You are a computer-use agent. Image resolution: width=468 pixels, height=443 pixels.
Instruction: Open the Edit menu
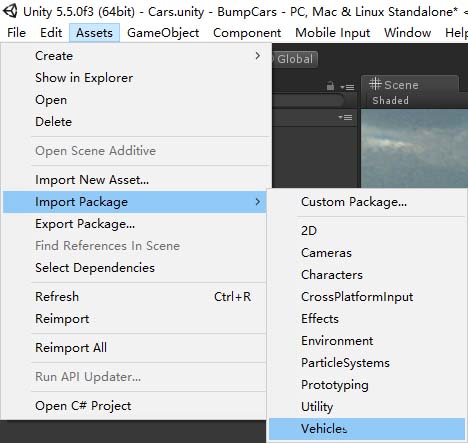[x=51, y=33]
